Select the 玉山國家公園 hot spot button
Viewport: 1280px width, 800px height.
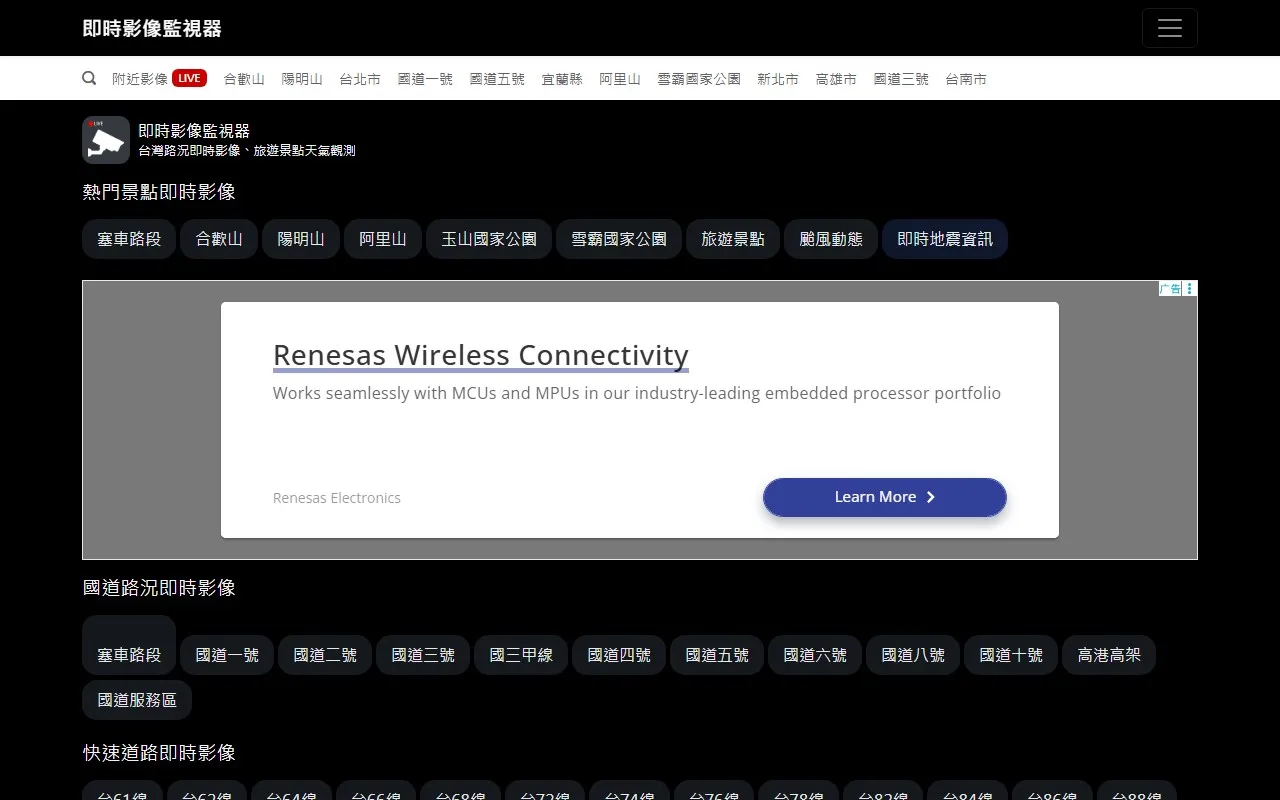pyautogui.click(x=489, y=239)
